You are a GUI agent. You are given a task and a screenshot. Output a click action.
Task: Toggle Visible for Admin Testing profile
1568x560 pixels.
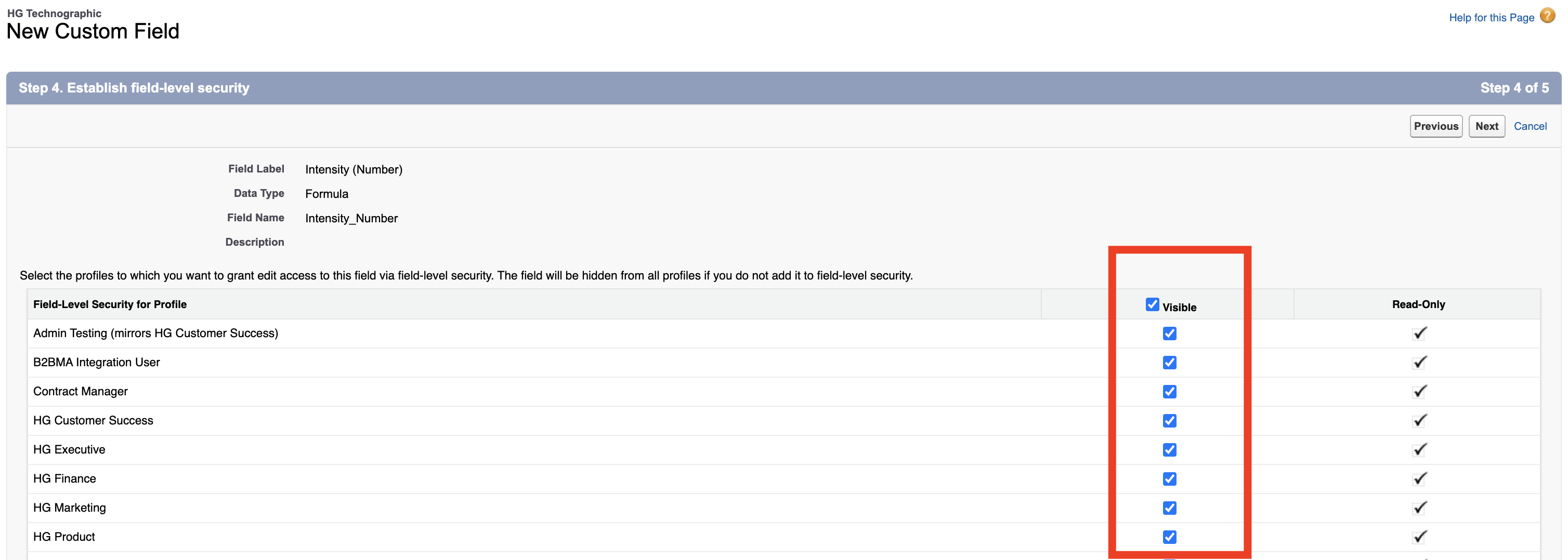tap(1169, 333)
